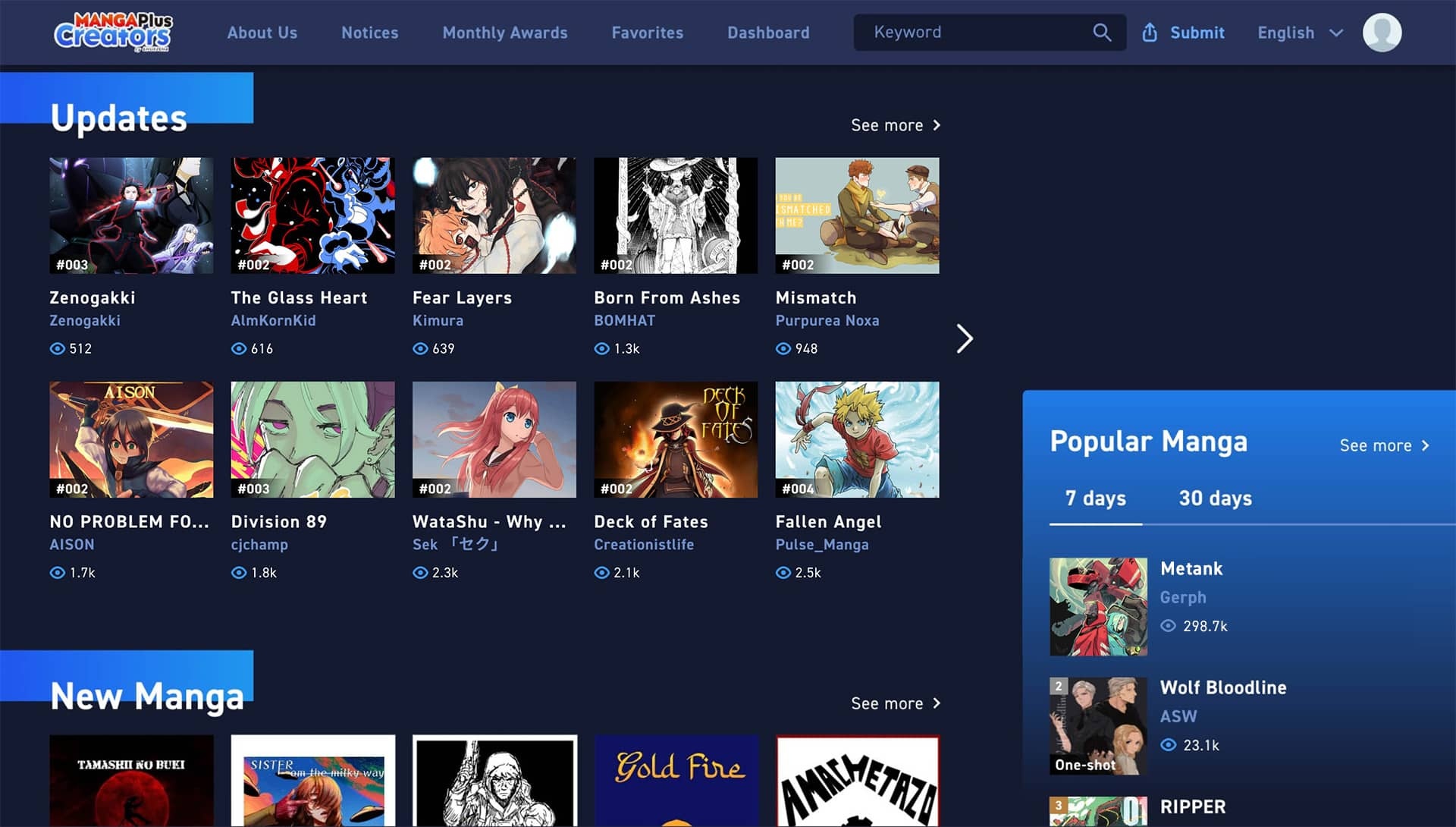Click the upload icon next to Submit

point(1150,32)
